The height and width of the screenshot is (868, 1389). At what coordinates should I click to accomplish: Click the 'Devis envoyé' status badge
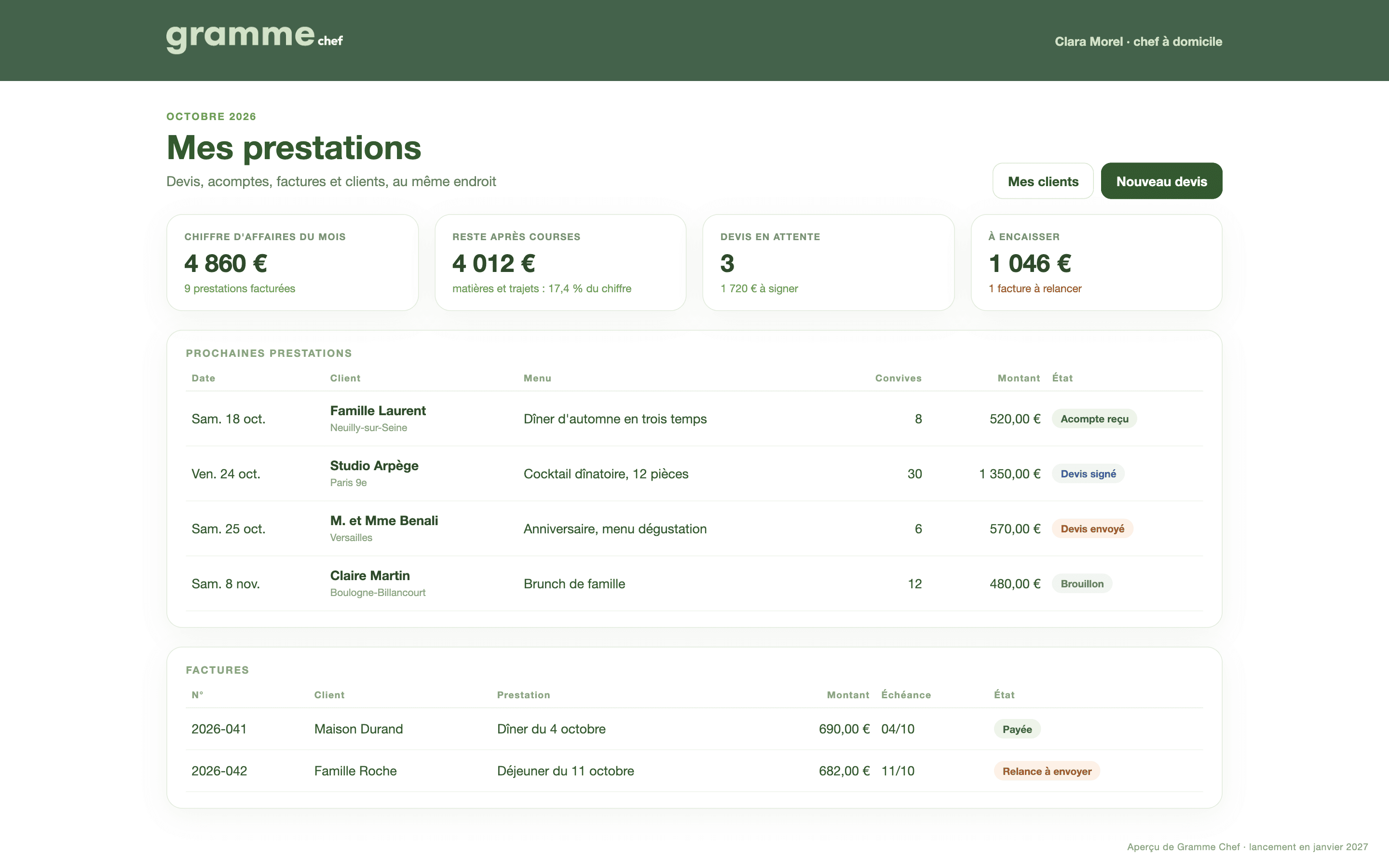pyautogui.click(x=1092, y=529)
